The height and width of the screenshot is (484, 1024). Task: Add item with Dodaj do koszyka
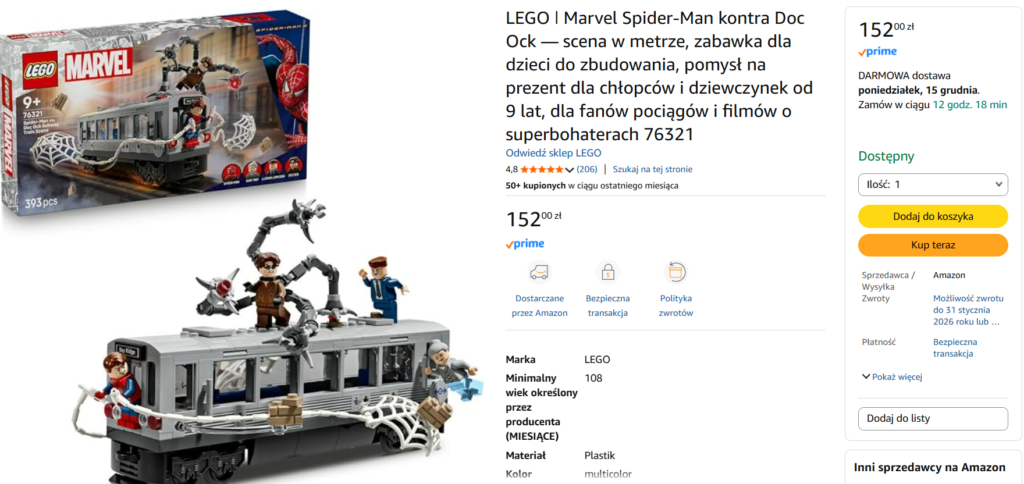(x=933, y=216)
